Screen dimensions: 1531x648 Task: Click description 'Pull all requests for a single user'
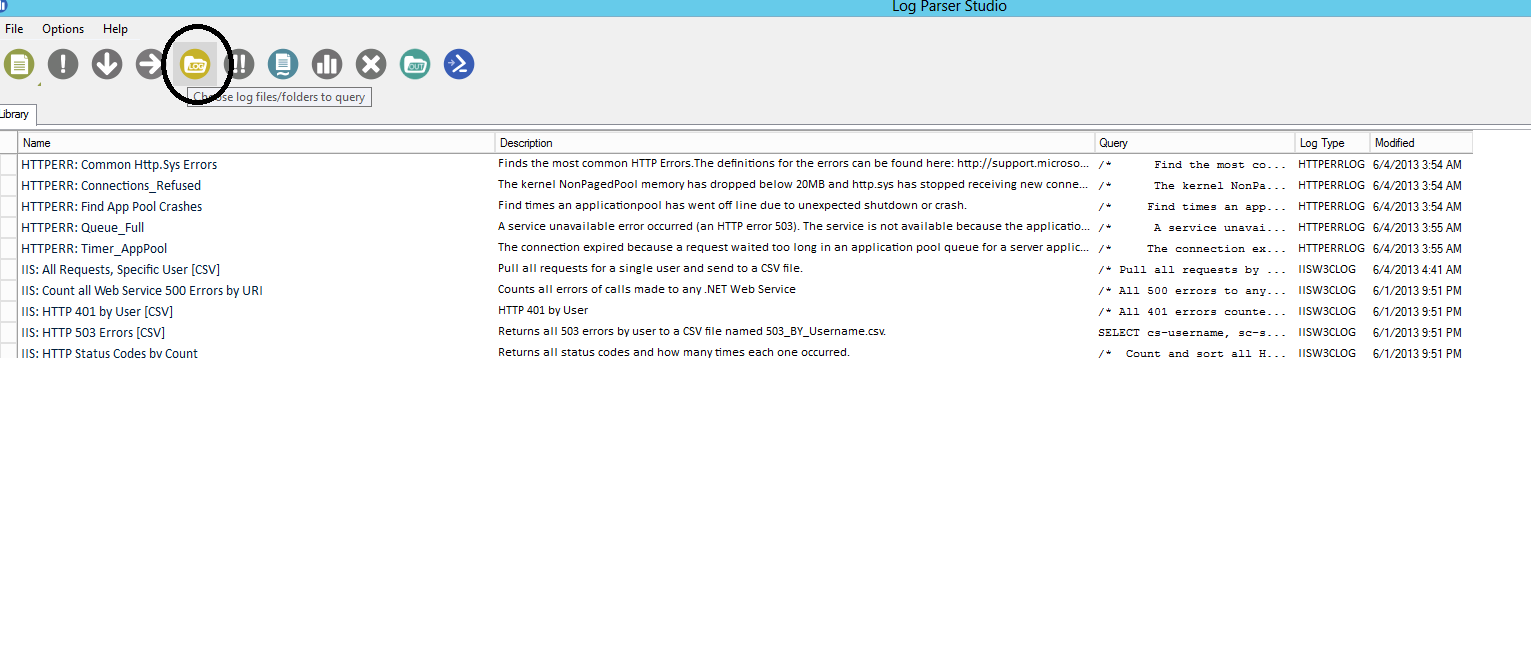click(x=650, y=268)
